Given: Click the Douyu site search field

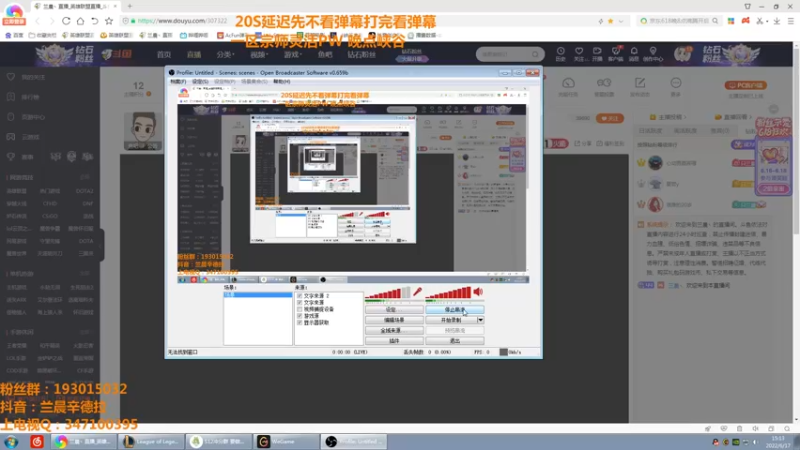Looking at the screenshot, I should coord(510,54).
